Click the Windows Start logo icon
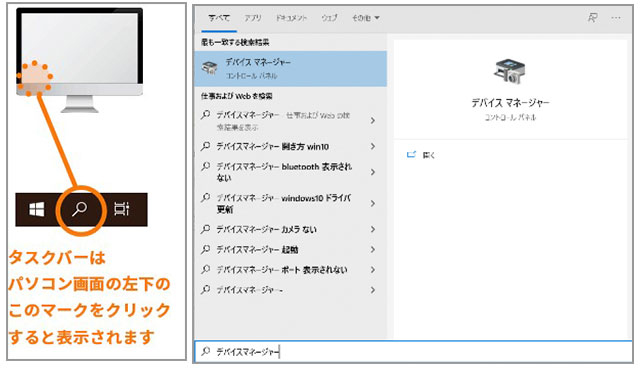 click(37, 210)
